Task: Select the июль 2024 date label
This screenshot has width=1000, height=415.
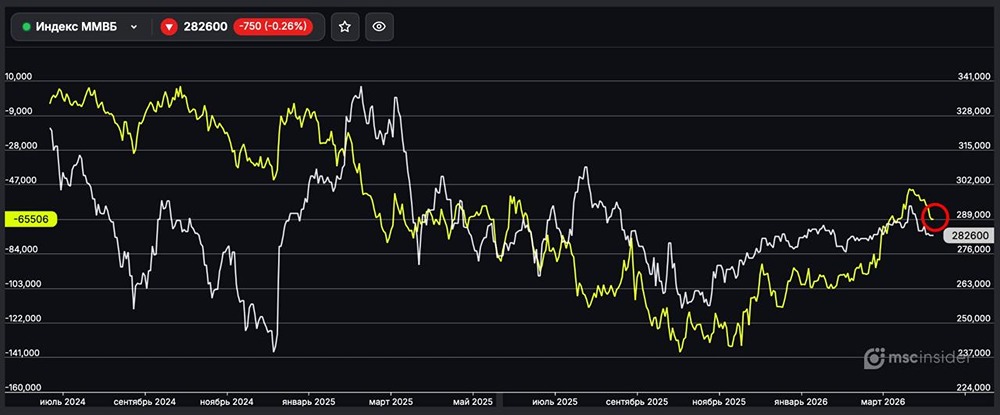Action: click(61, 401)
